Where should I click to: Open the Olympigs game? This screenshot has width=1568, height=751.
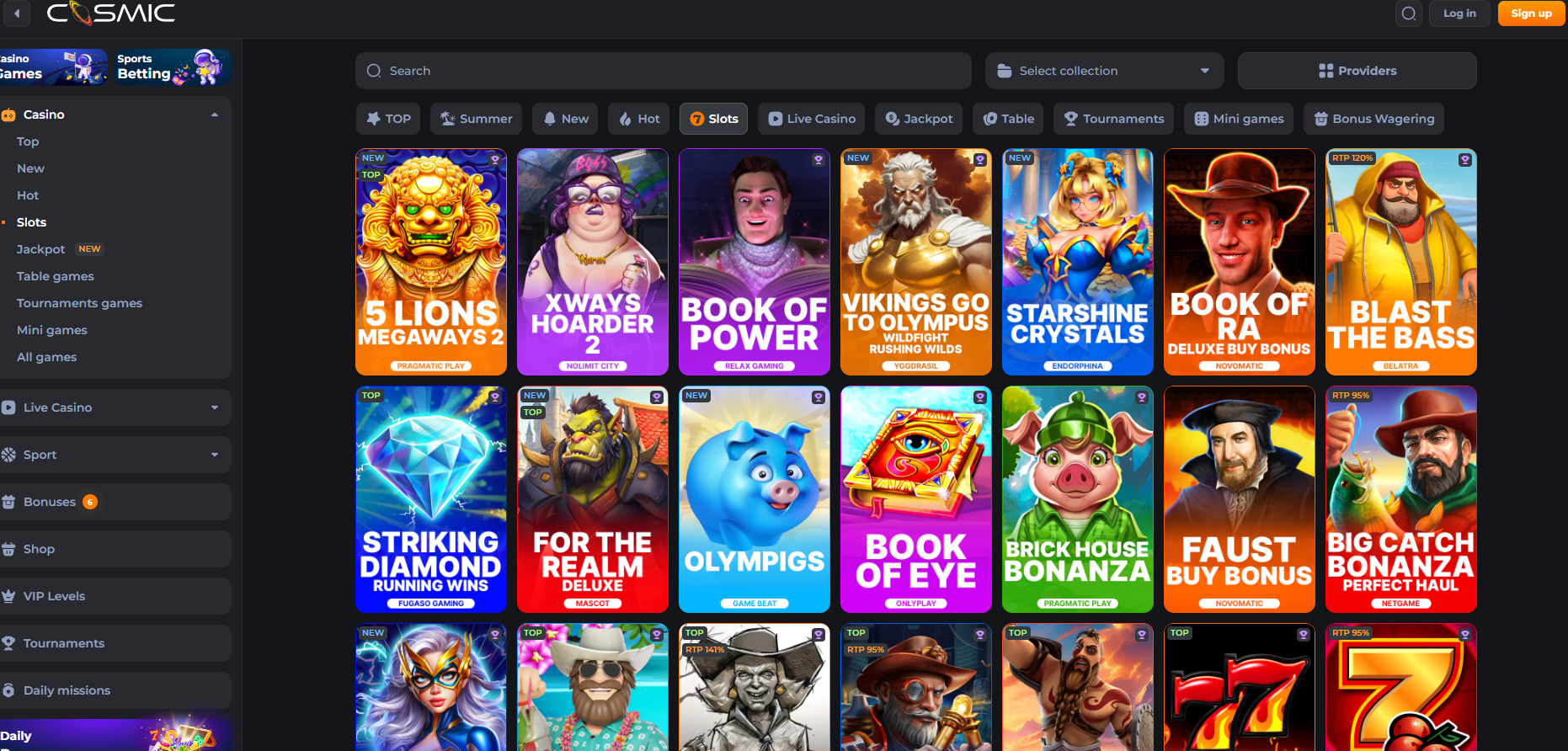[755, 499]
